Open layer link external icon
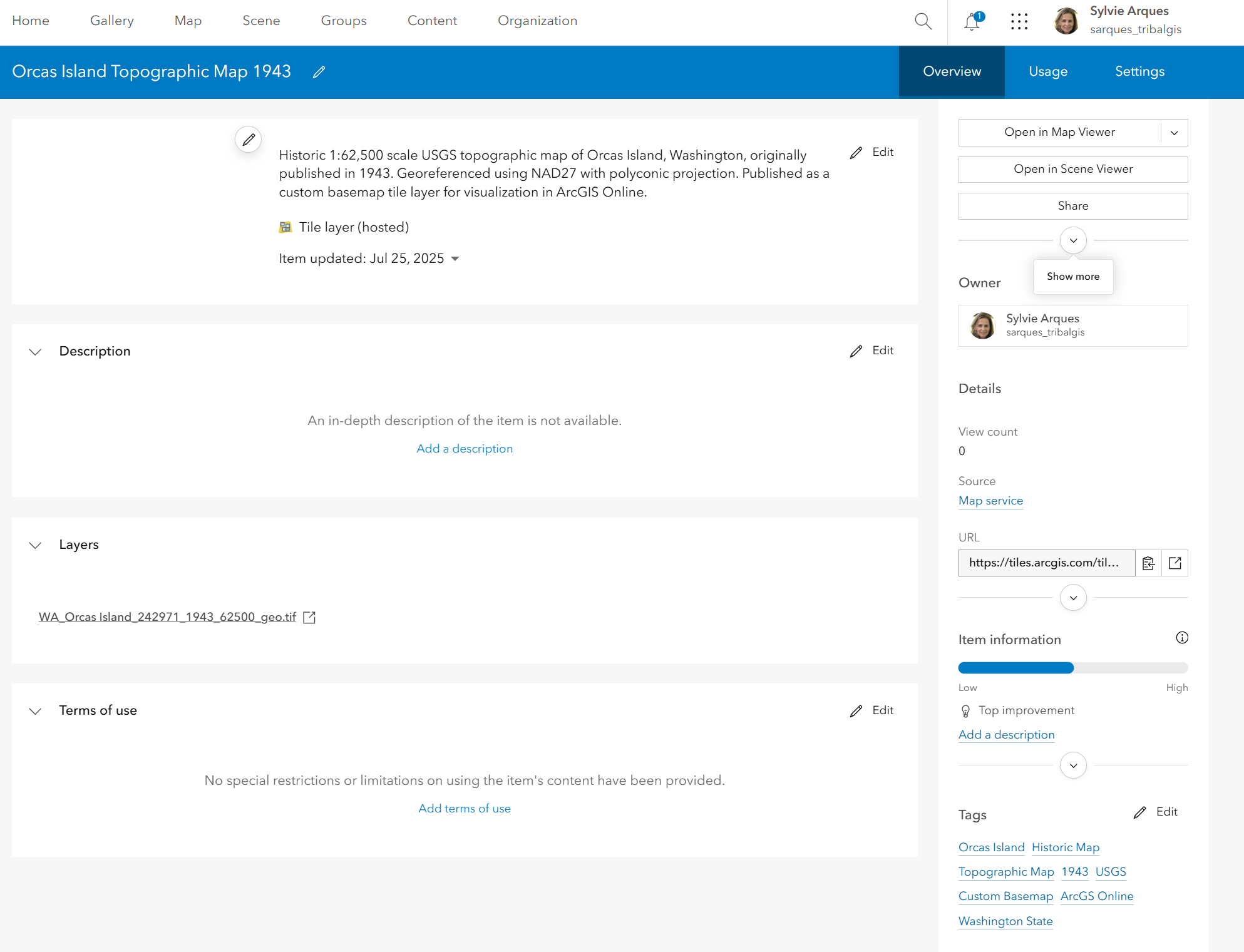This screenshot has width=1244, height=952. click(x=309, y=617)
